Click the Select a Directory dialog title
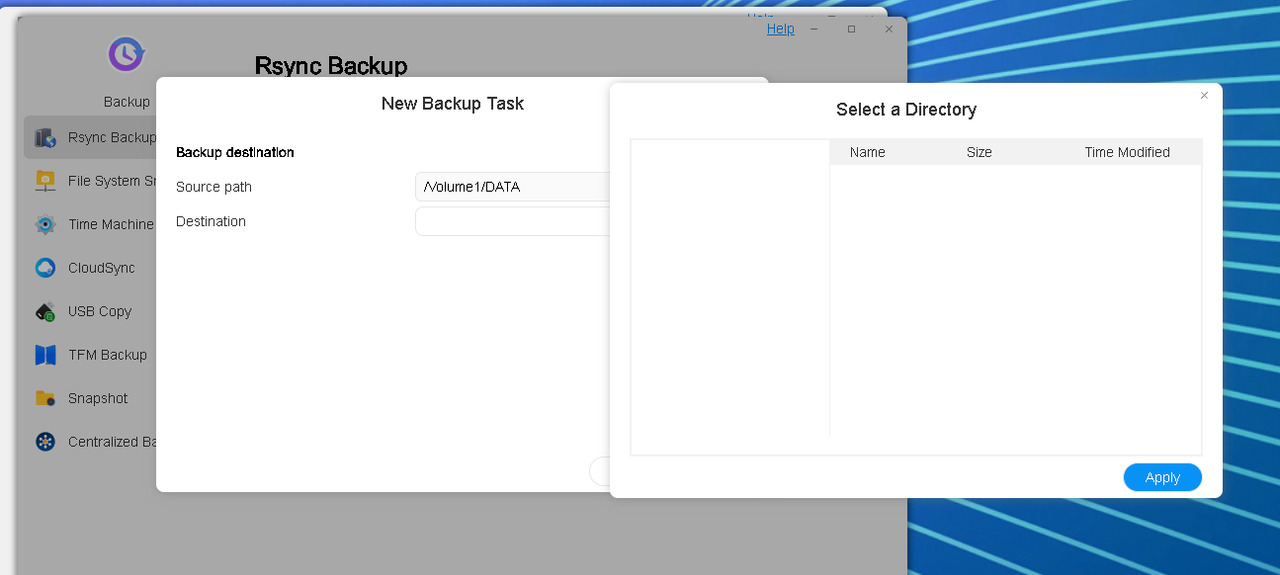The width and height of the screenshot is (1280, 575). (906, 109)
